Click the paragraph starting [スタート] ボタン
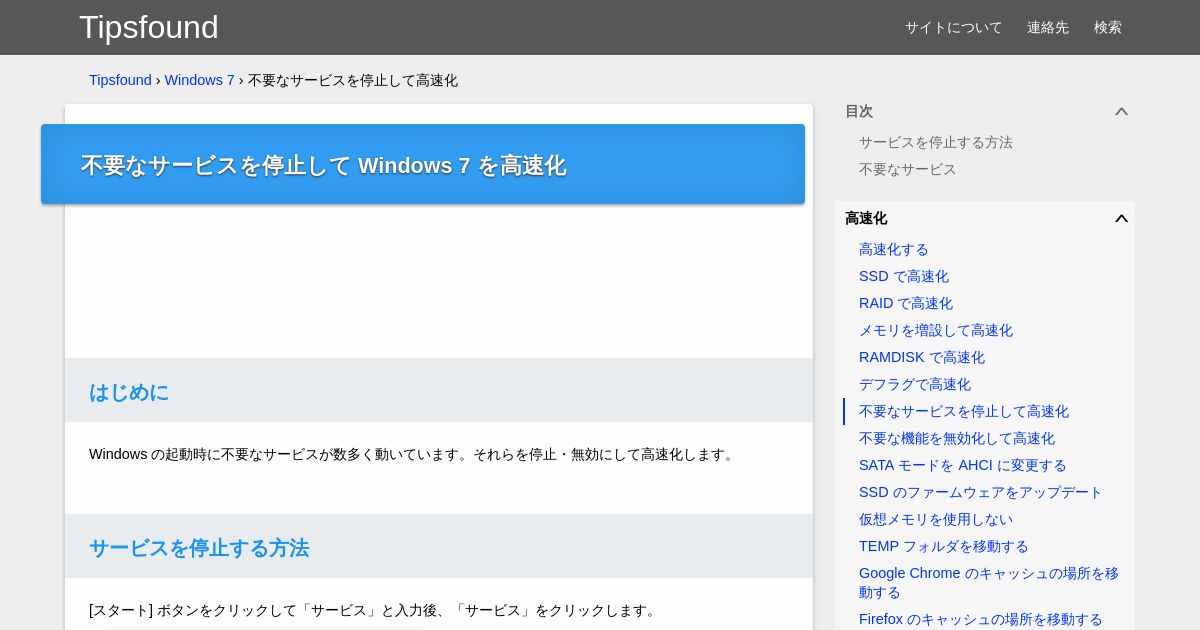The height and width of the screenshot is (630, 1200). [374, 610]
